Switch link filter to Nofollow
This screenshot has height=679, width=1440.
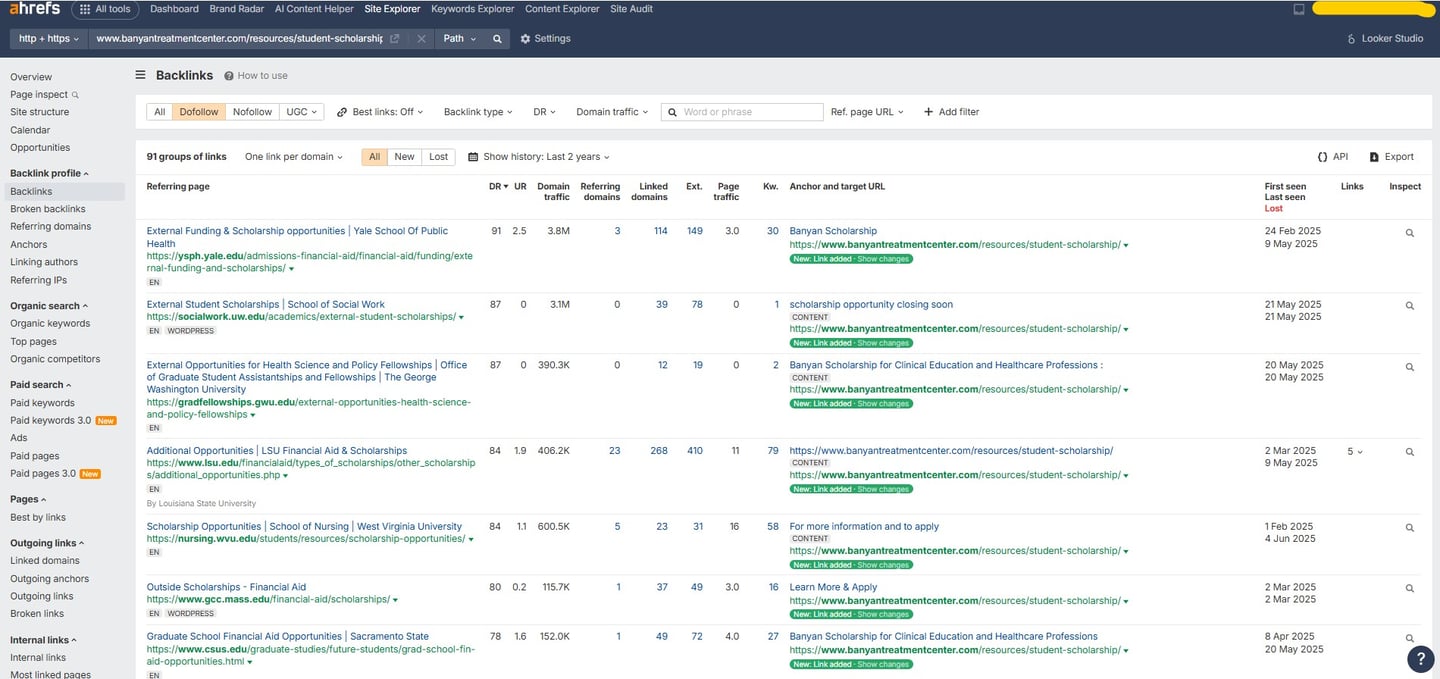tap(252, 112)
